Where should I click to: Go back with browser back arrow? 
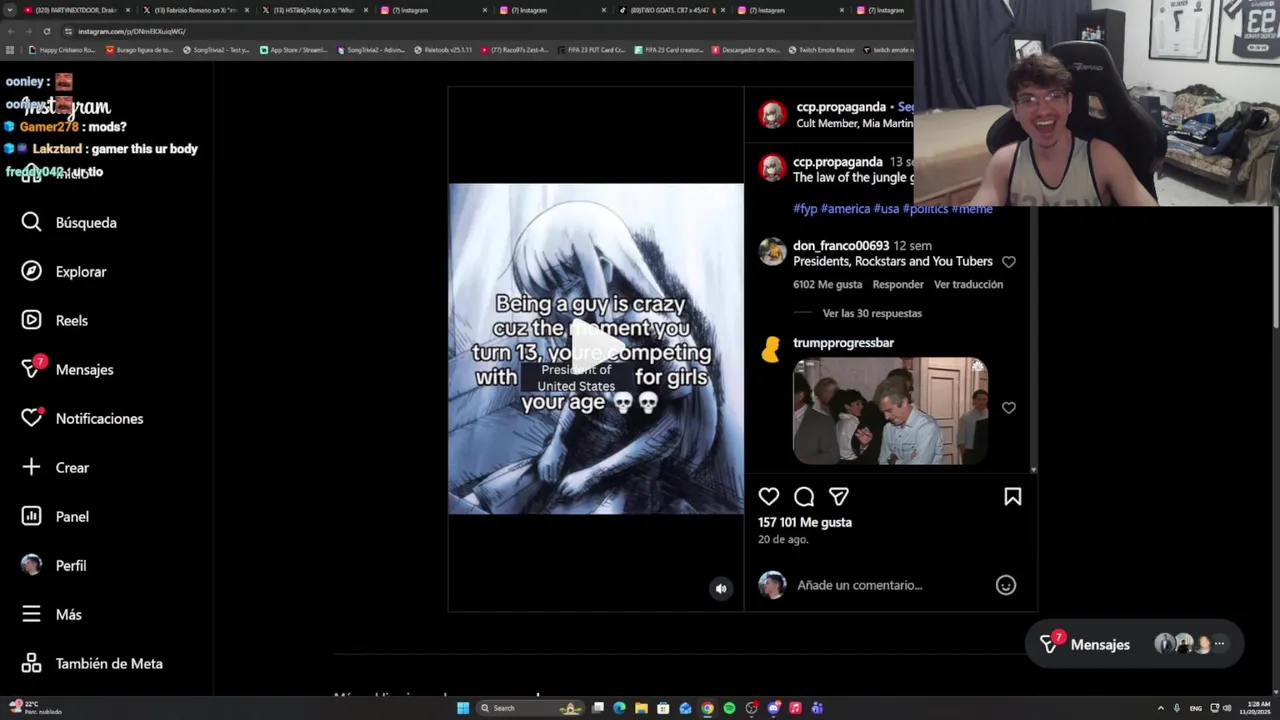click(12, 31)
